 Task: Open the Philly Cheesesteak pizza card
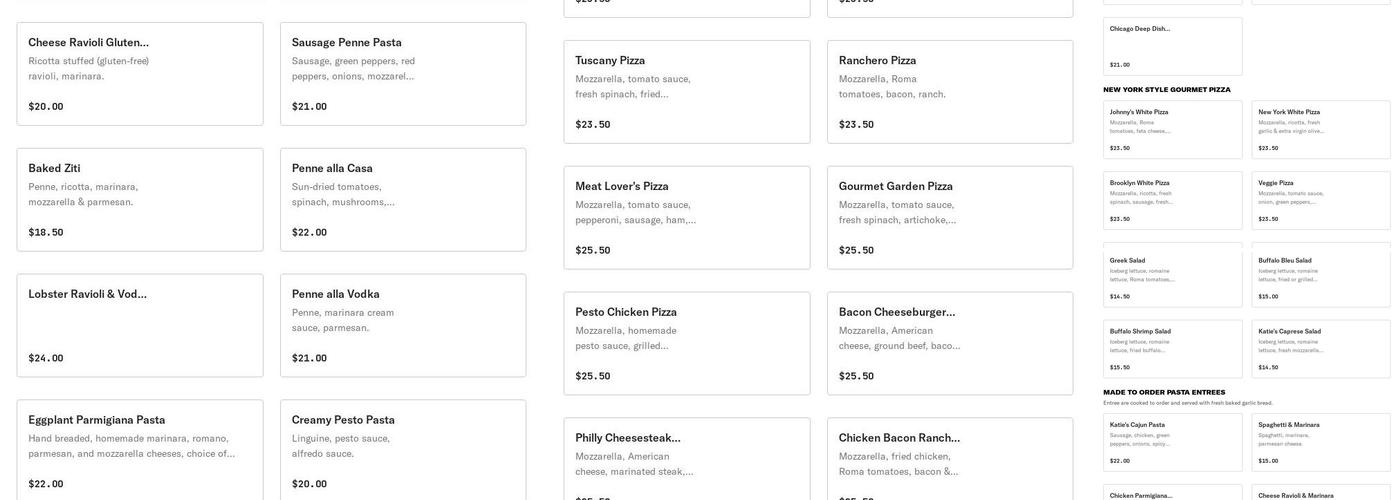tap(687, 460)
